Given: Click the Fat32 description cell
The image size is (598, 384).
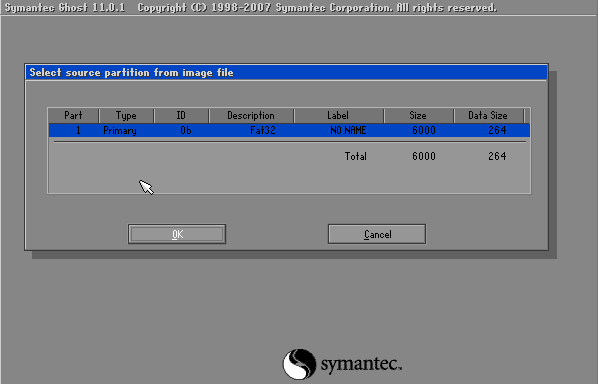Looking at the screenshot, I should [263, 130].
